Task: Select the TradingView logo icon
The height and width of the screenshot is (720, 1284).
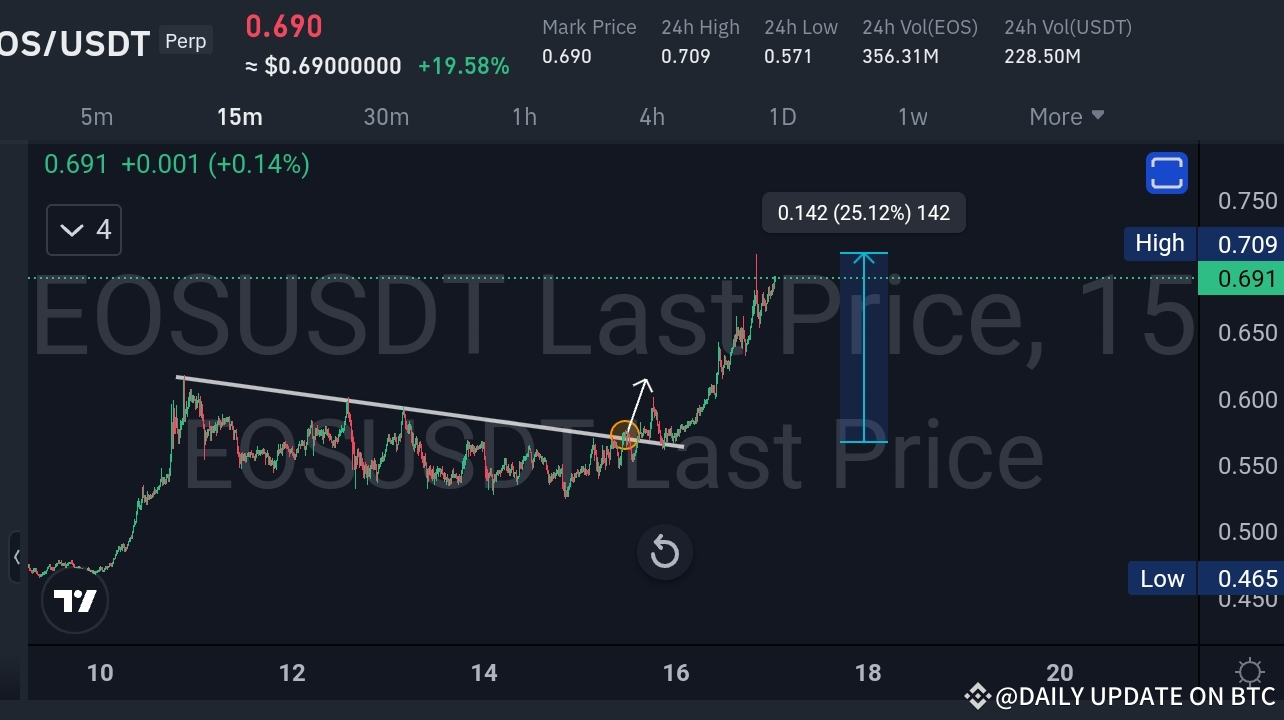Action: (x=75, y=600)
